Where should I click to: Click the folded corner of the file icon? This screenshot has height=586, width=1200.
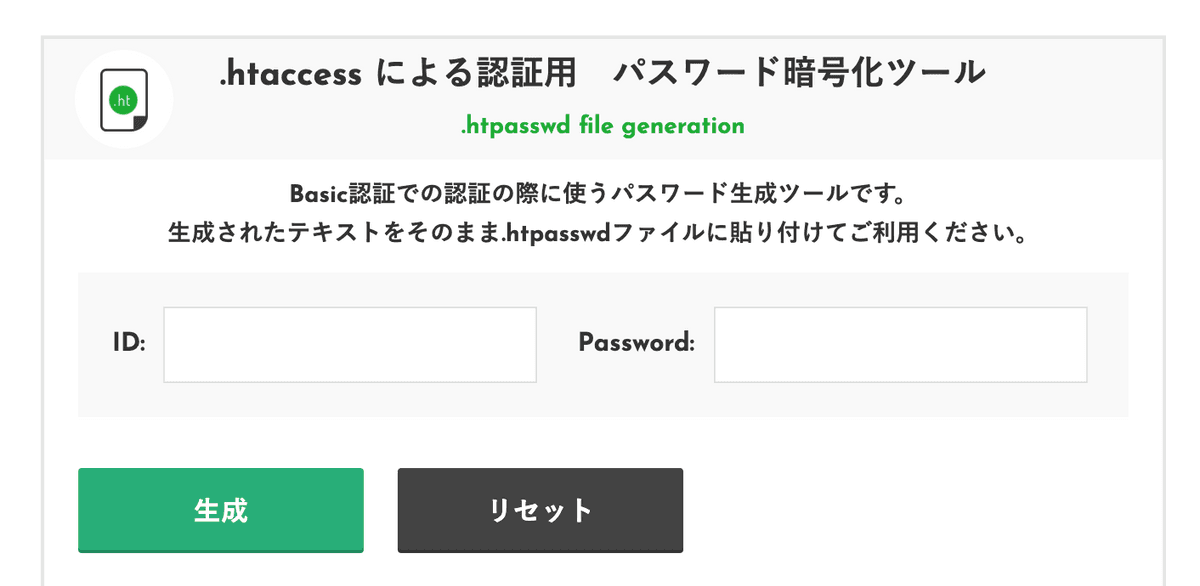139,122
